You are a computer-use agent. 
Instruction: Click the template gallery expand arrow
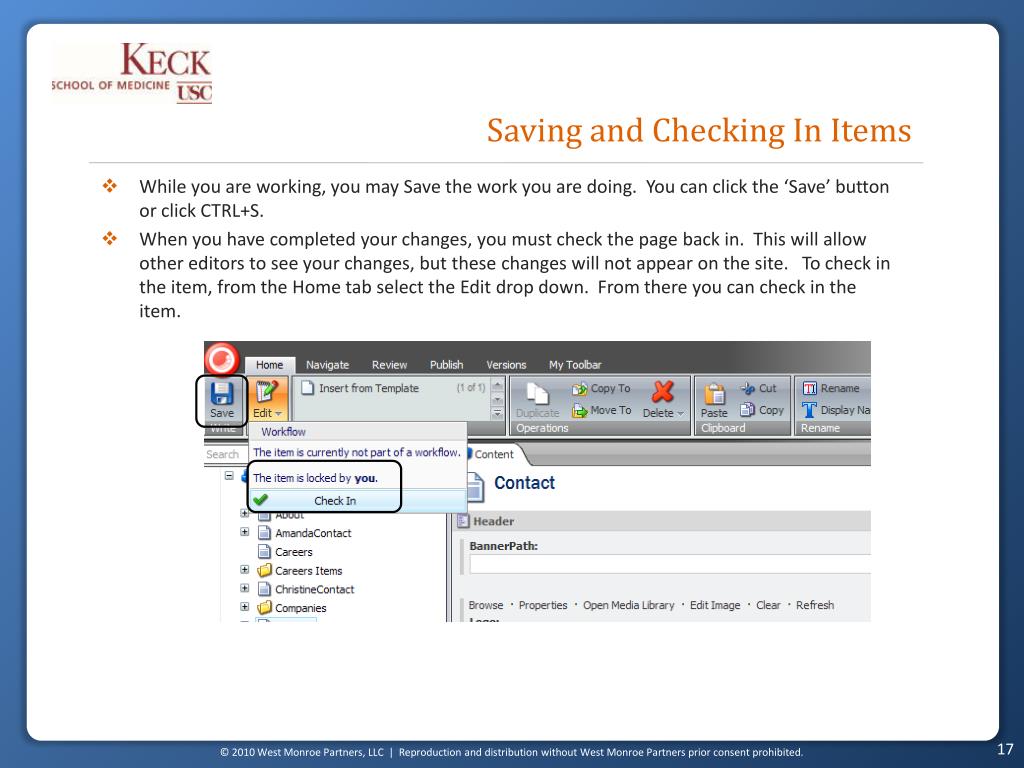(498, 413)
